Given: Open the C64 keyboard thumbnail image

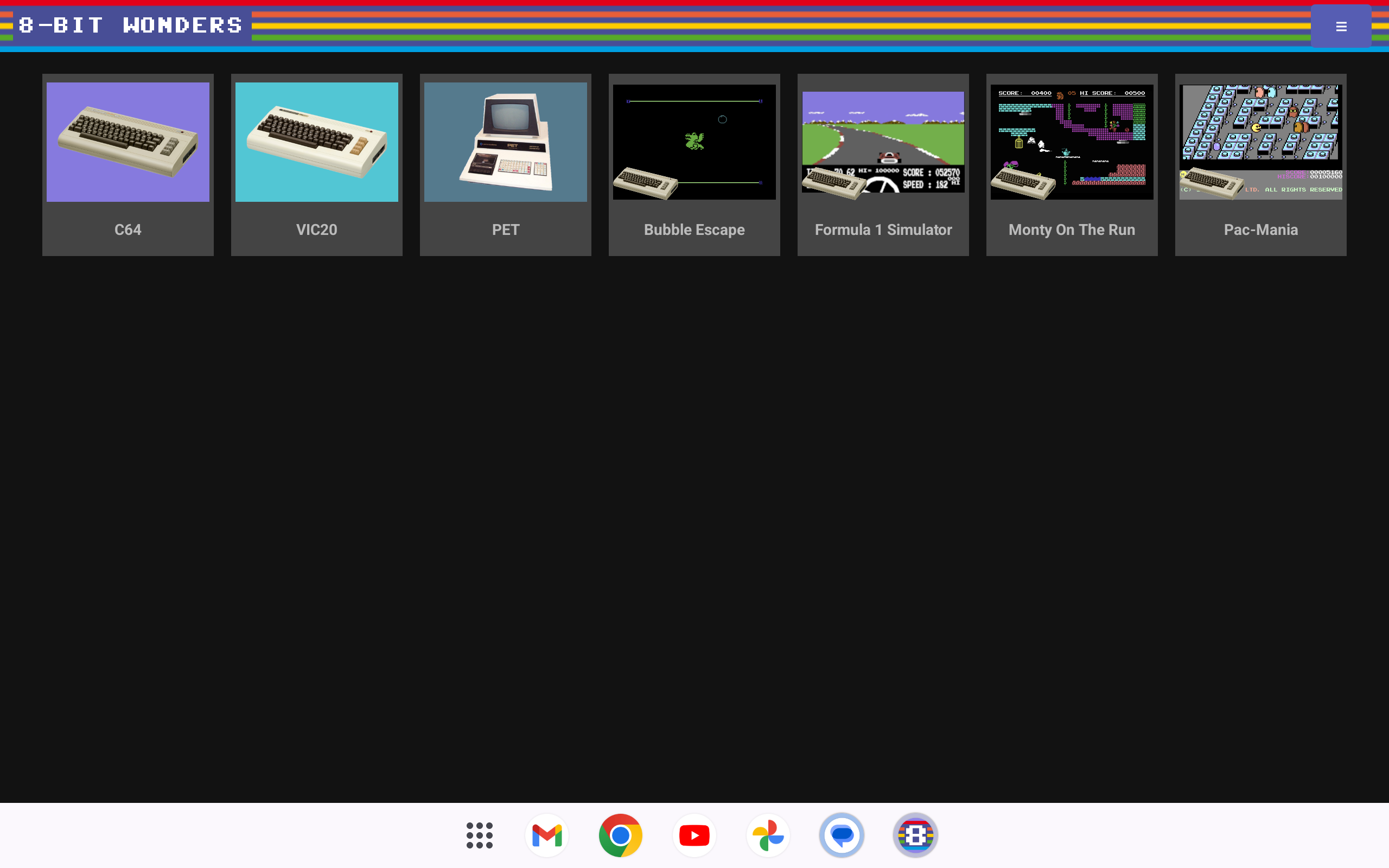Looking at the screenshot, I should 128,142.
